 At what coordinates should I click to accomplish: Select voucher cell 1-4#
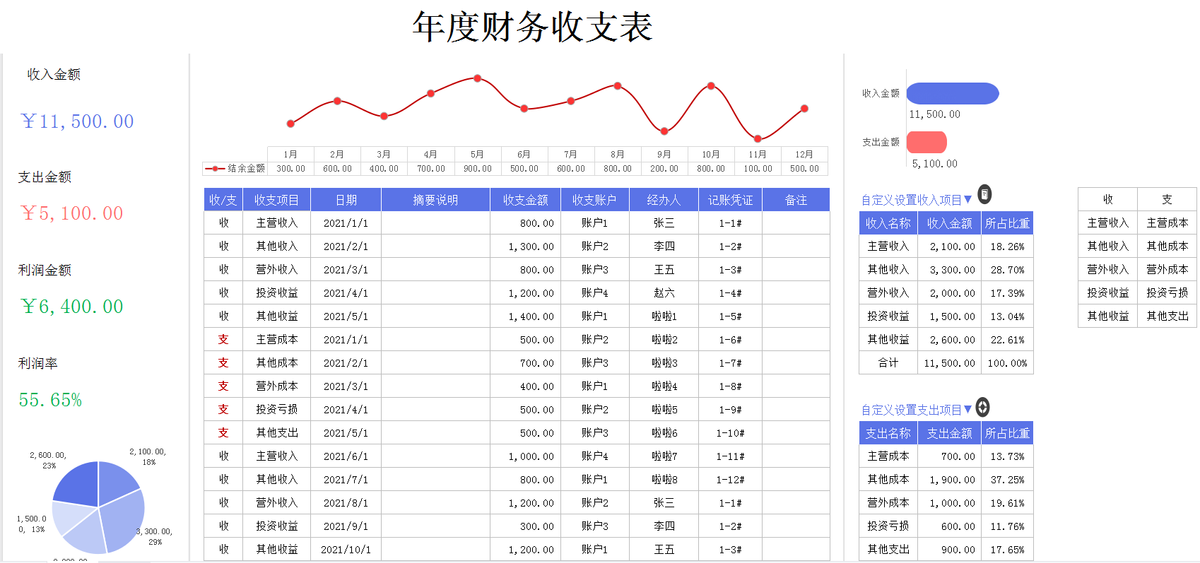pos(730,293)
